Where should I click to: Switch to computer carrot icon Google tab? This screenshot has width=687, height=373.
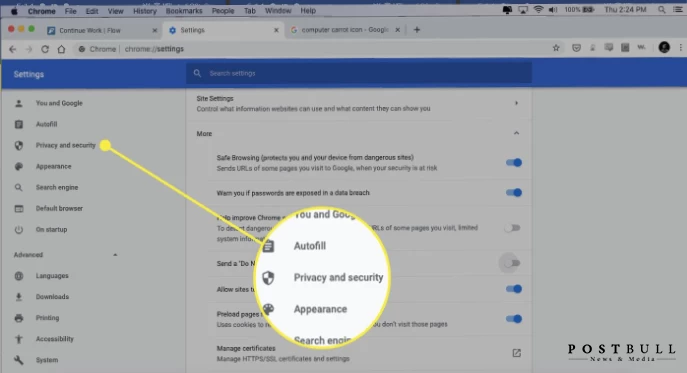tap(345, 30)
